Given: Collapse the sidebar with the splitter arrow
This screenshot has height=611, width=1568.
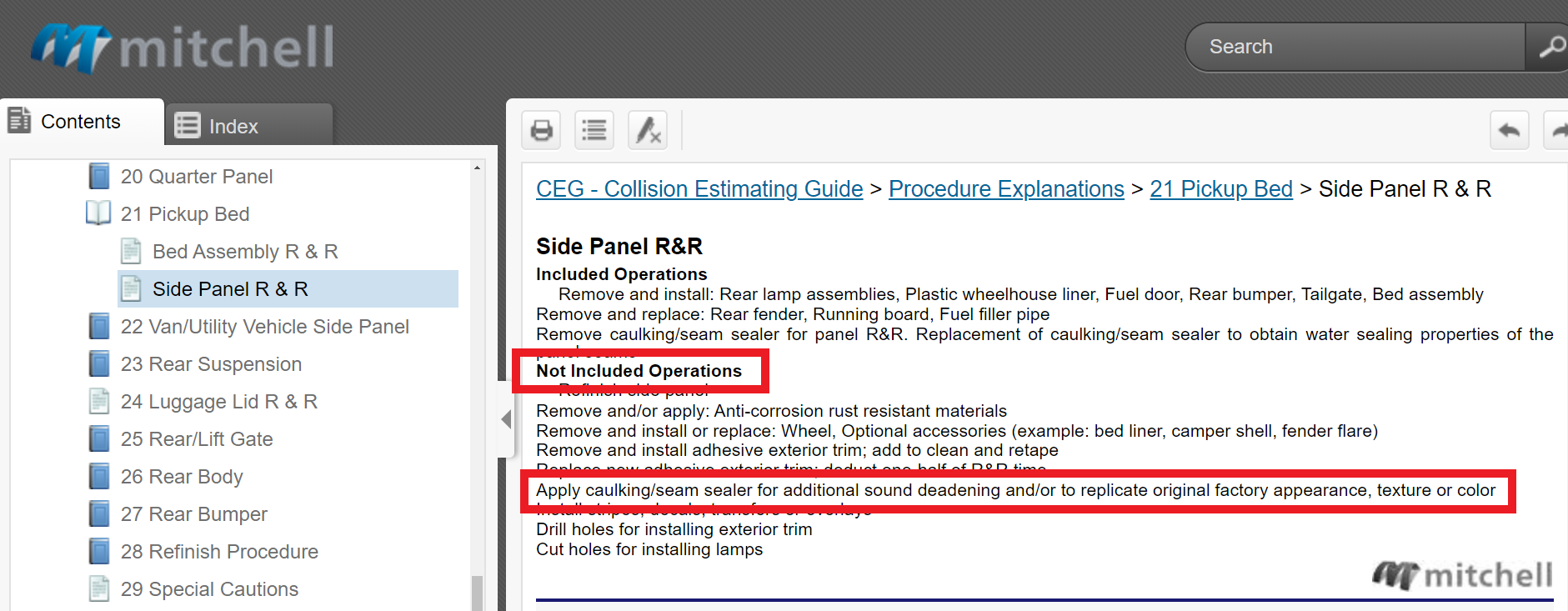Looking at the screenshot, I should click(x=506, y=419).
